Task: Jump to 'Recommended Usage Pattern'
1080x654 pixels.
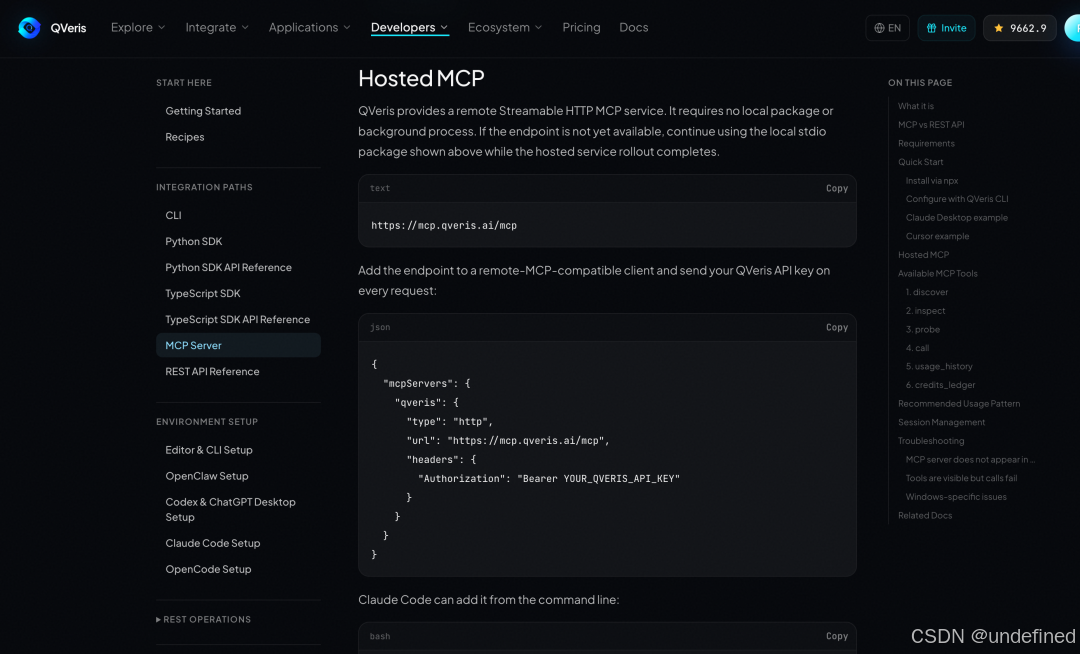Action: [959, 403]
